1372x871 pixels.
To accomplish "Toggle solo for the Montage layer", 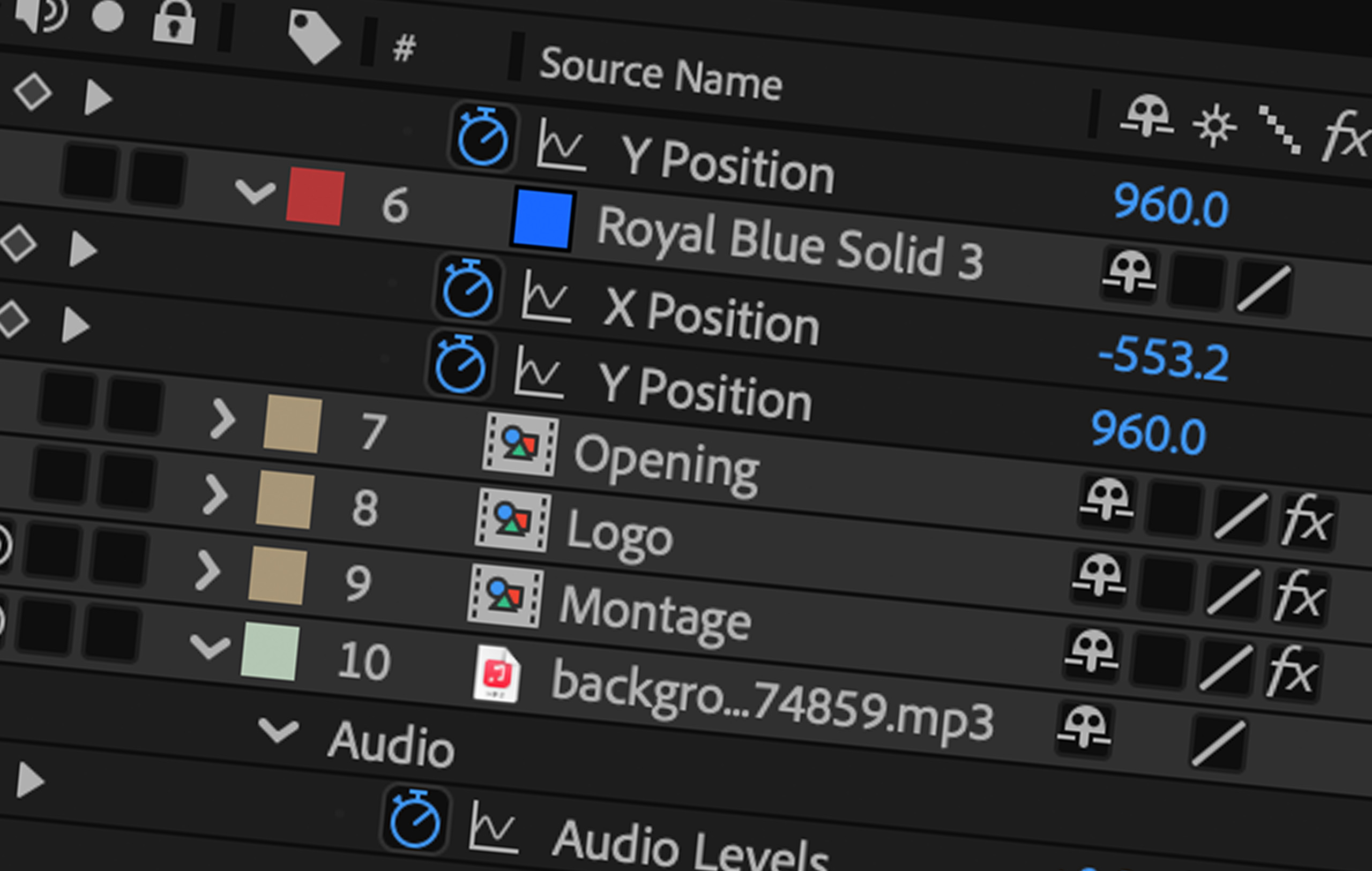I will click(53, 550).
